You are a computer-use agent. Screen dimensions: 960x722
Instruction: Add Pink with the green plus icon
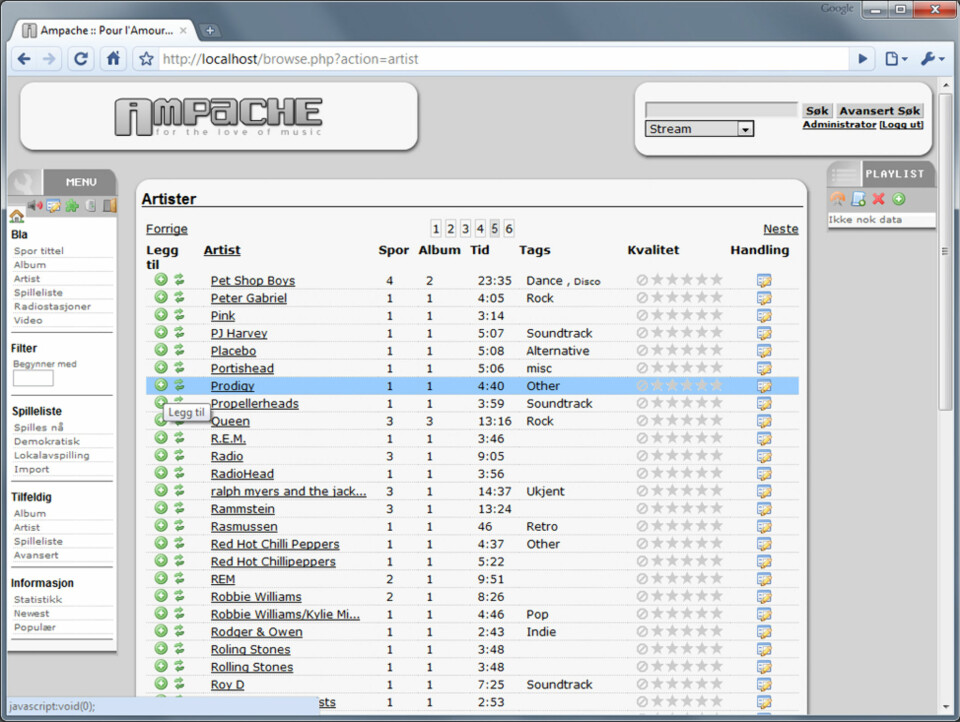click(161, 315)
